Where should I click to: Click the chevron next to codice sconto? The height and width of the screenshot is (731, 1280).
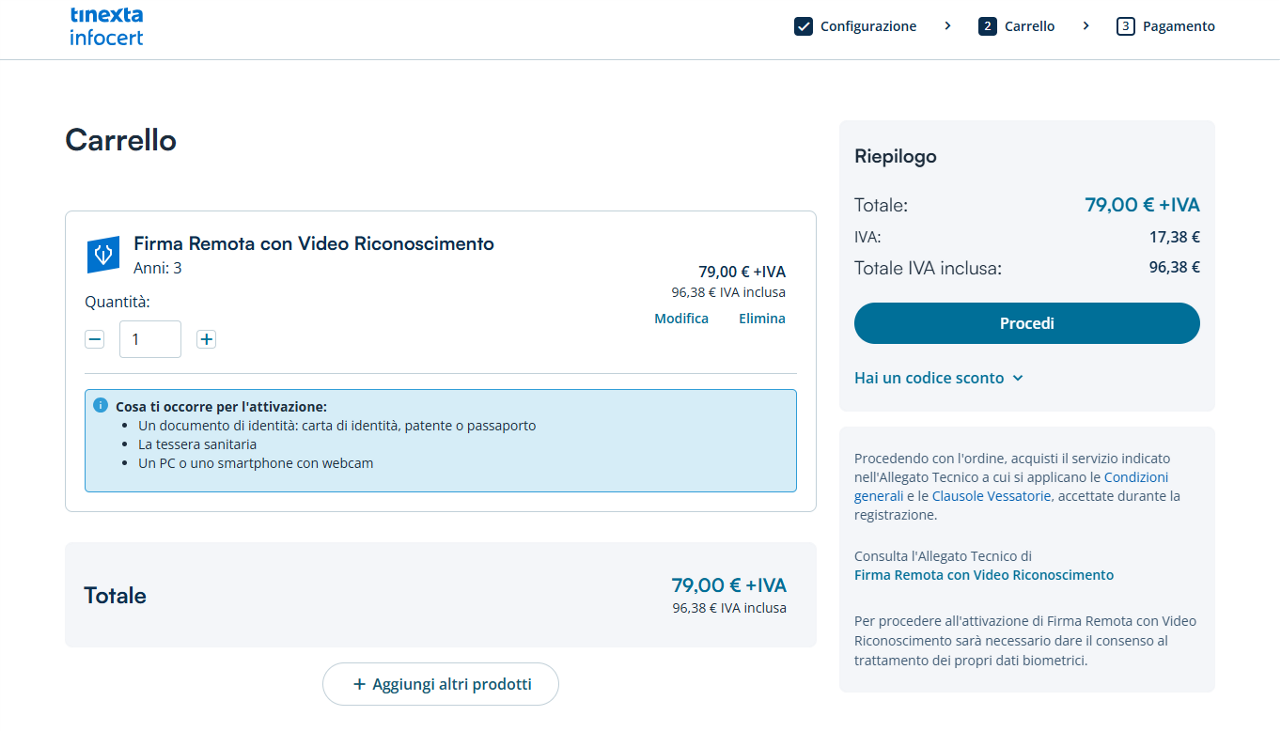[1018, 378]
